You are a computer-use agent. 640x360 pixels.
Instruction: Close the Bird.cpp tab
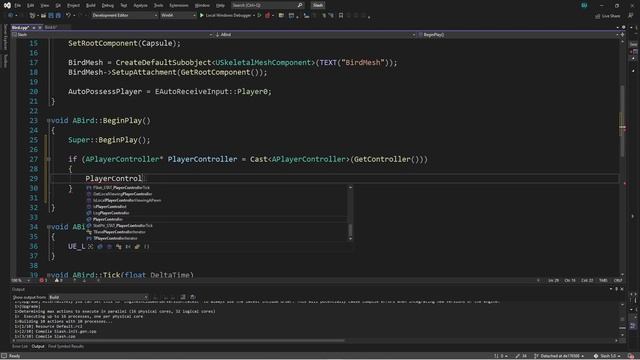40,27
